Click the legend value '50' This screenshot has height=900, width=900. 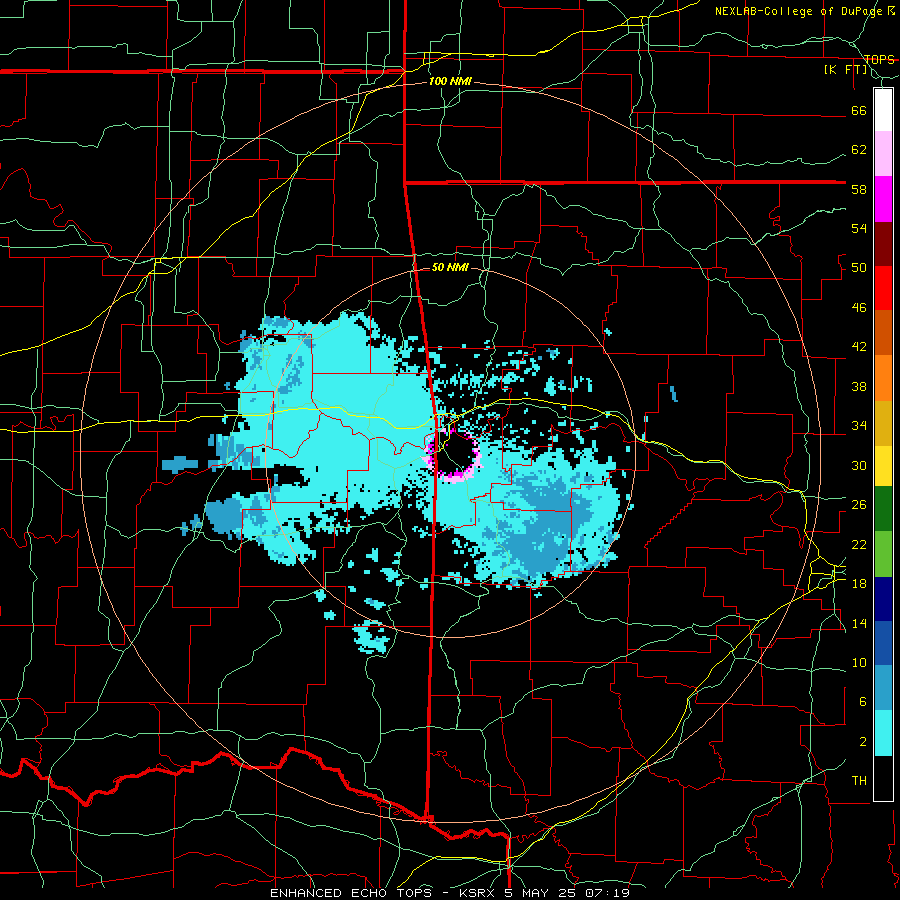859,268
